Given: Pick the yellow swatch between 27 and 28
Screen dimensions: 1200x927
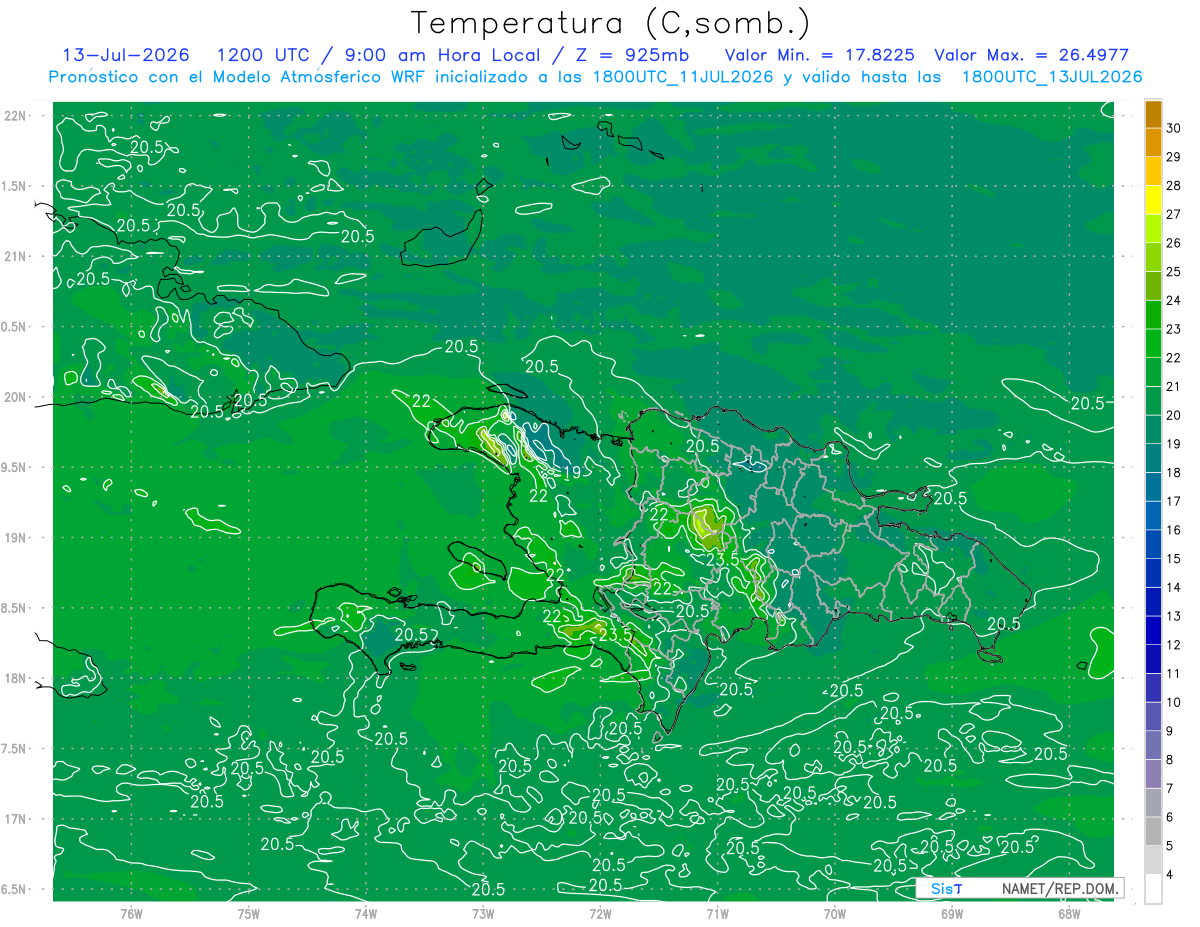Looking at the screenshot, I should coord(1153,201).
